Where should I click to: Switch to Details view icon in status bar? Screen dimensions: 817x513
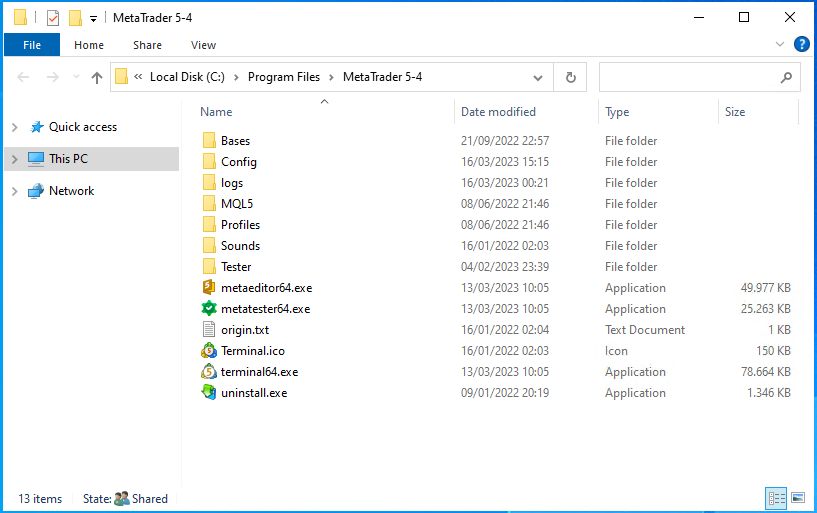tap(776, 498)
